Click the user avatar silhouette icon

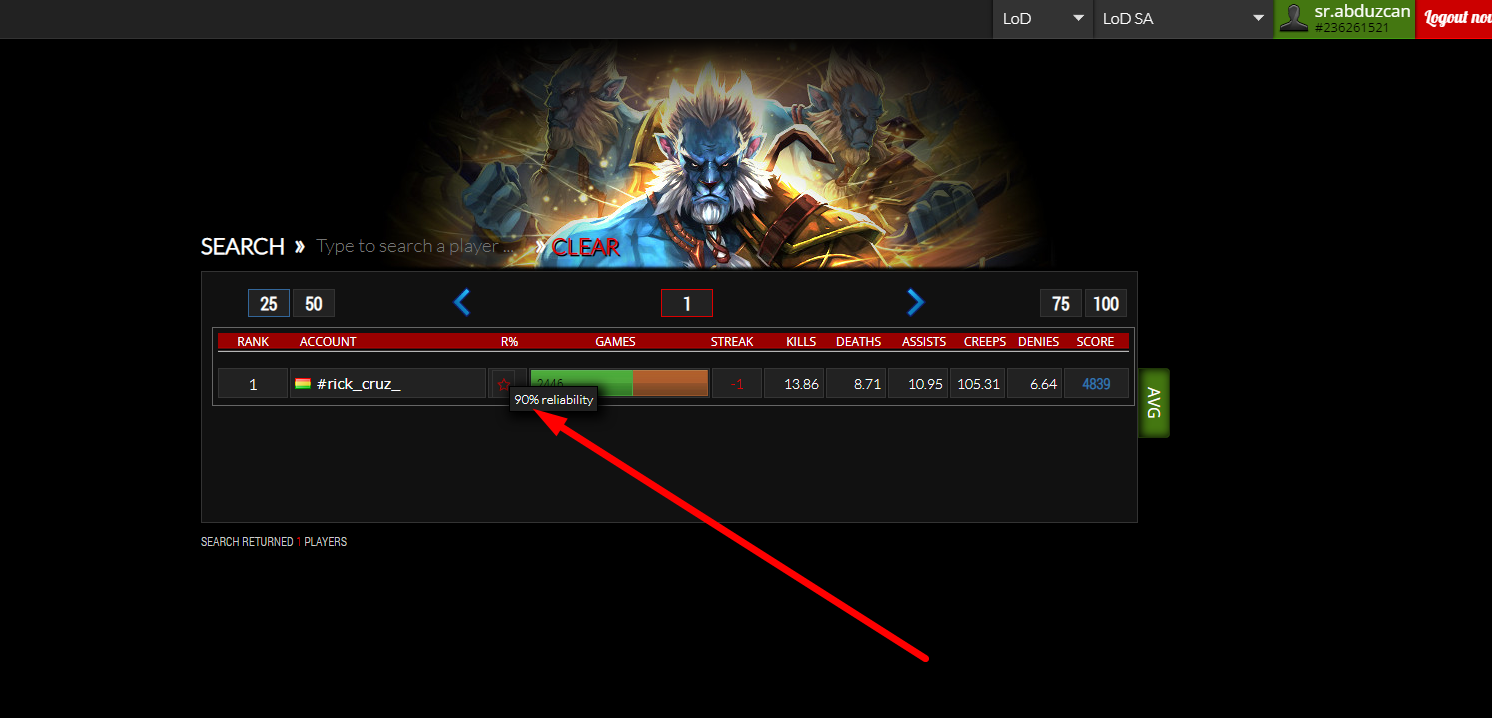tap(1294, 19)
